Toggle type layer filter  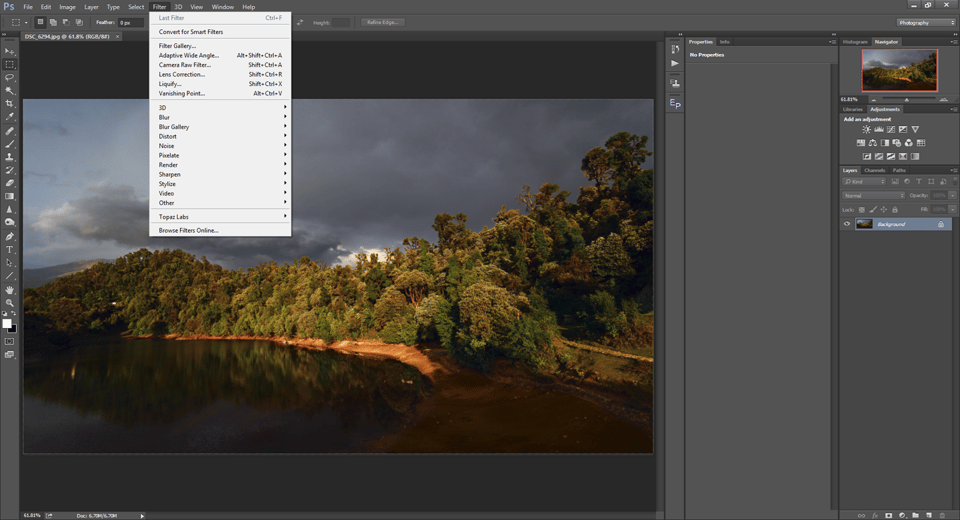919,182
